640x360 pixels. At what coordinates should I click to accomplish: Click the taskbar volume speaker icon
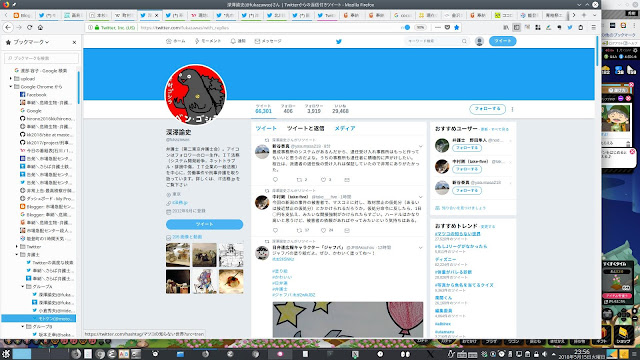tap(545, 354)
